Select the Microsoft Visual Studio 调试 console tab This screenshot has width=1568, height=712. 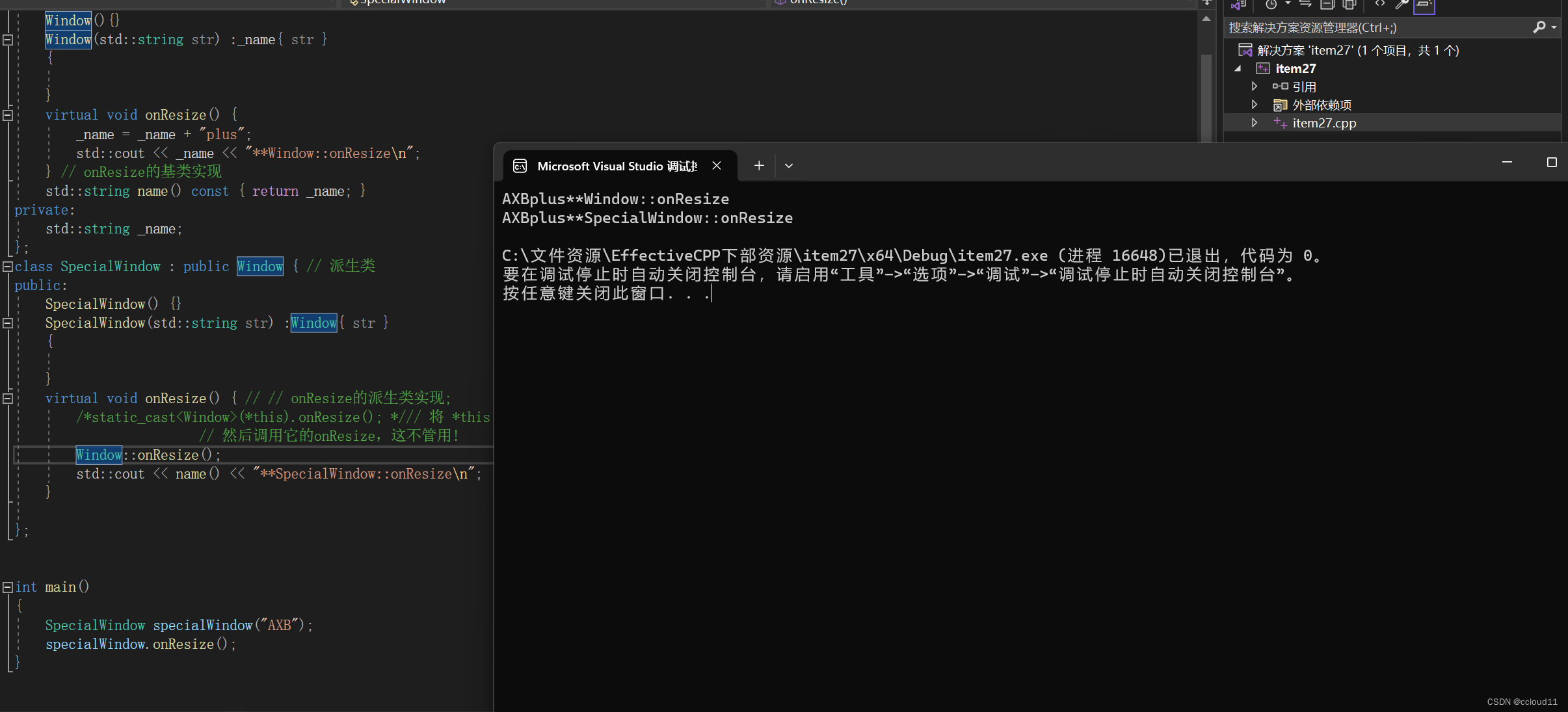620,166
